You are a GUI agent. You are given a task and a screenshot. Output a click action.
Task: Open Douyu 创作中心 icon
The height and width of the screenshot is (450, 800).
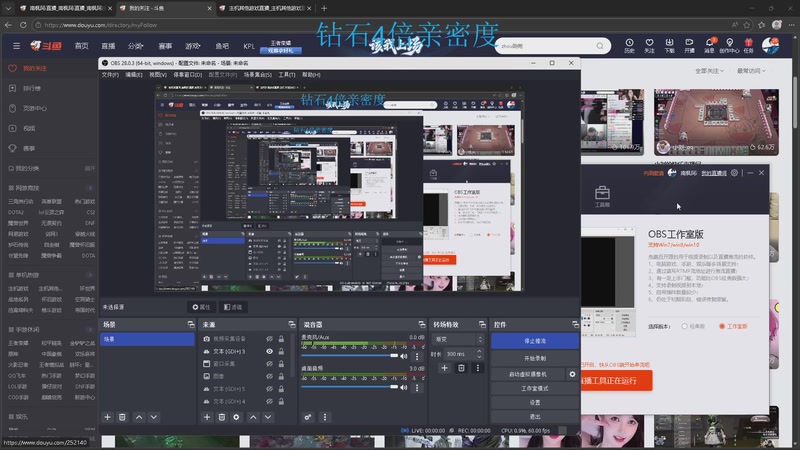click(730, 45)
